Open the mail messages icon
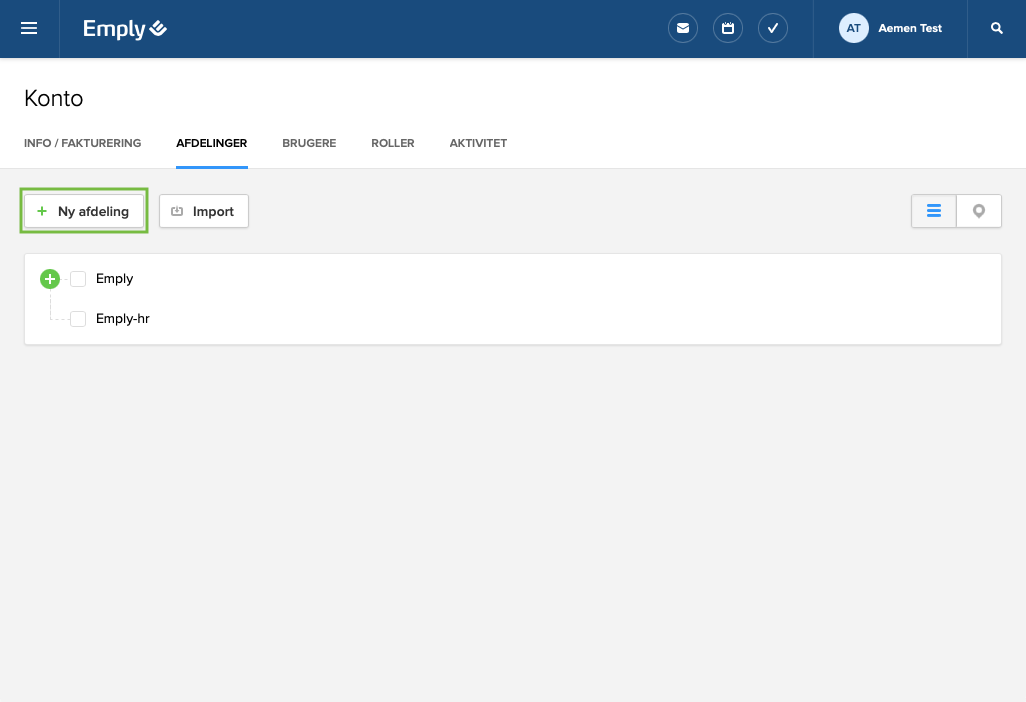 683,29
